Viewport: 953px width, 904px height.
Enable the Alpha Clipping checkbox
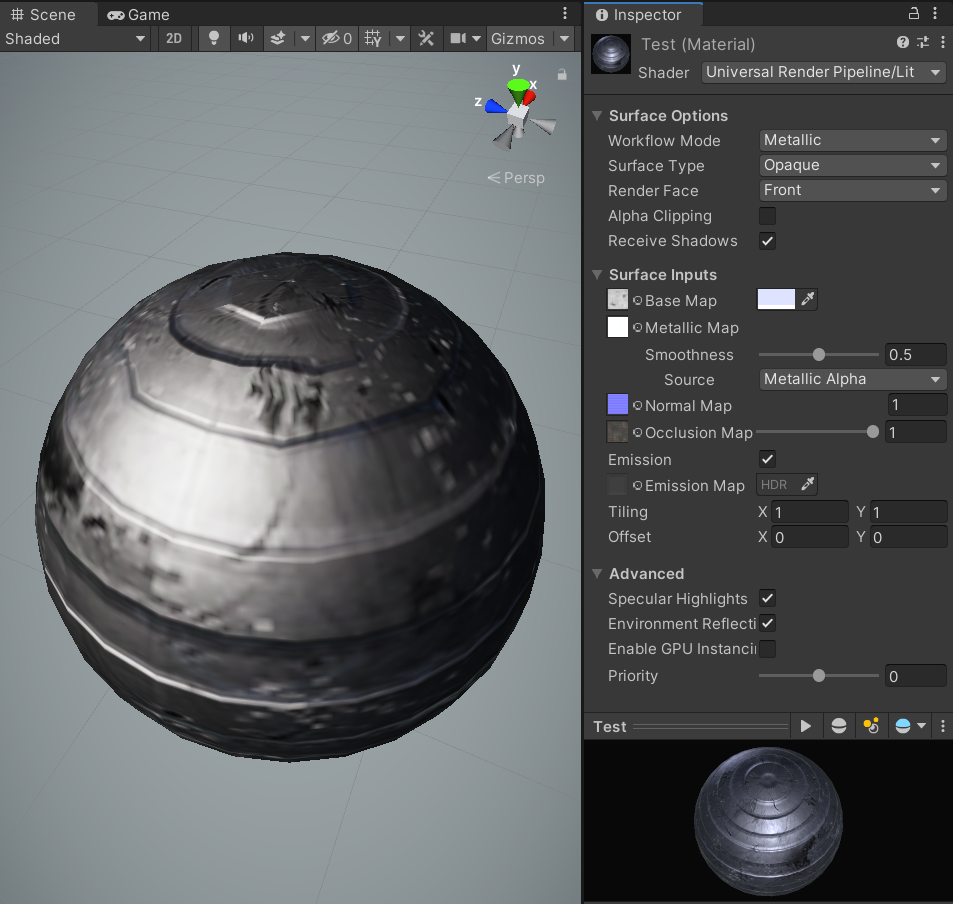767,216
